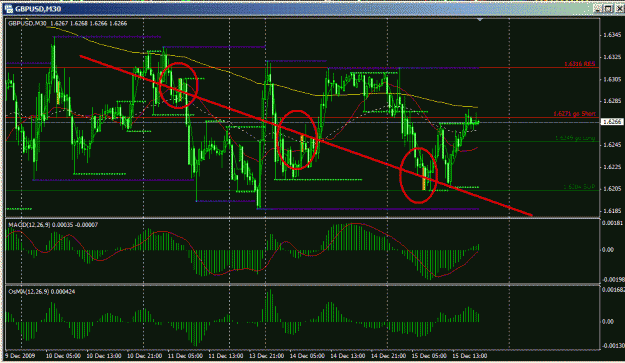Click price axis value 1.6285
625x363 pixels.
tap(612, 101)
